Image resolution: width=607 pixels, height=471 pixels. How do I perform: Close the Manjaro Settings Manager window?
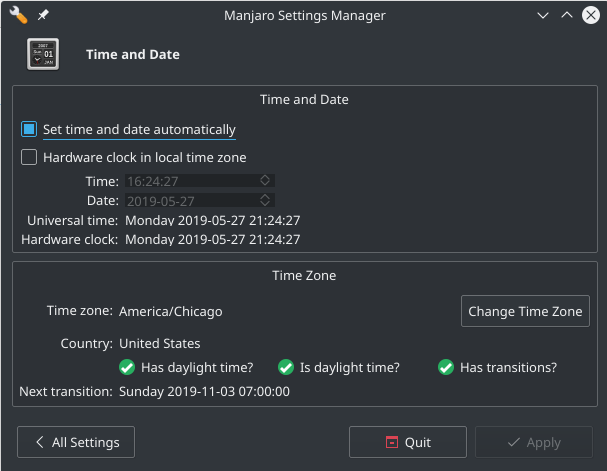click(591, 15)
